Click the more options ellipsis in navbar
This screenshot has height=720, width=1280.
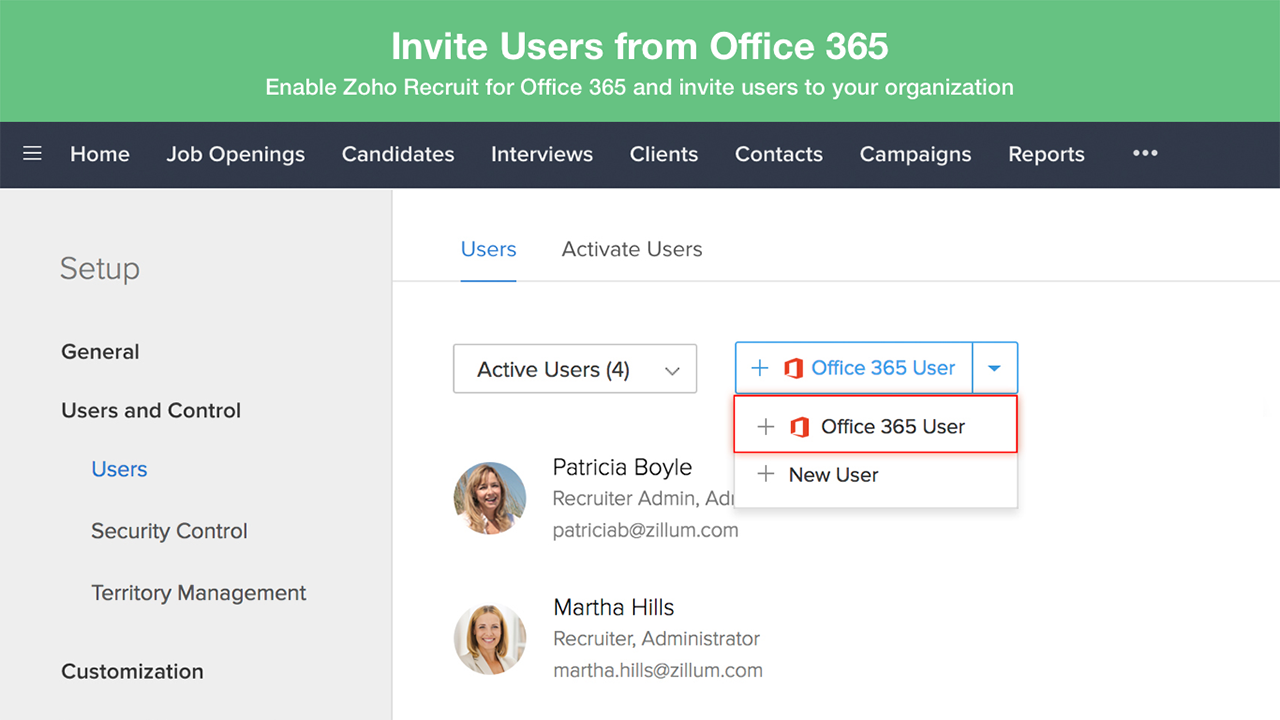click(x=1145, y=153)
